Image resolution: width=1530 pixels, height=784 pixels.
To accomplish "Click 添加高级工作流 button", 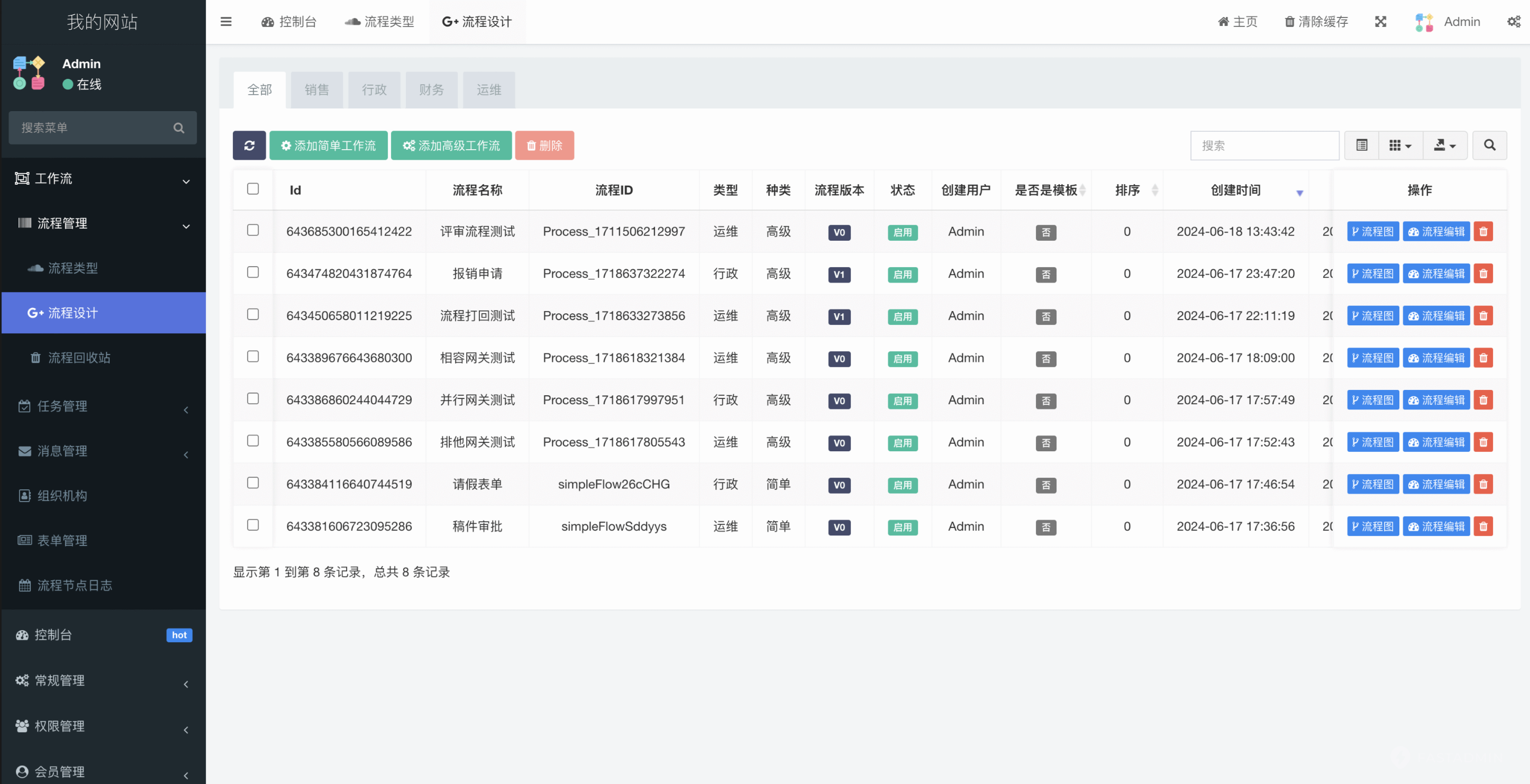I will 451,145.
